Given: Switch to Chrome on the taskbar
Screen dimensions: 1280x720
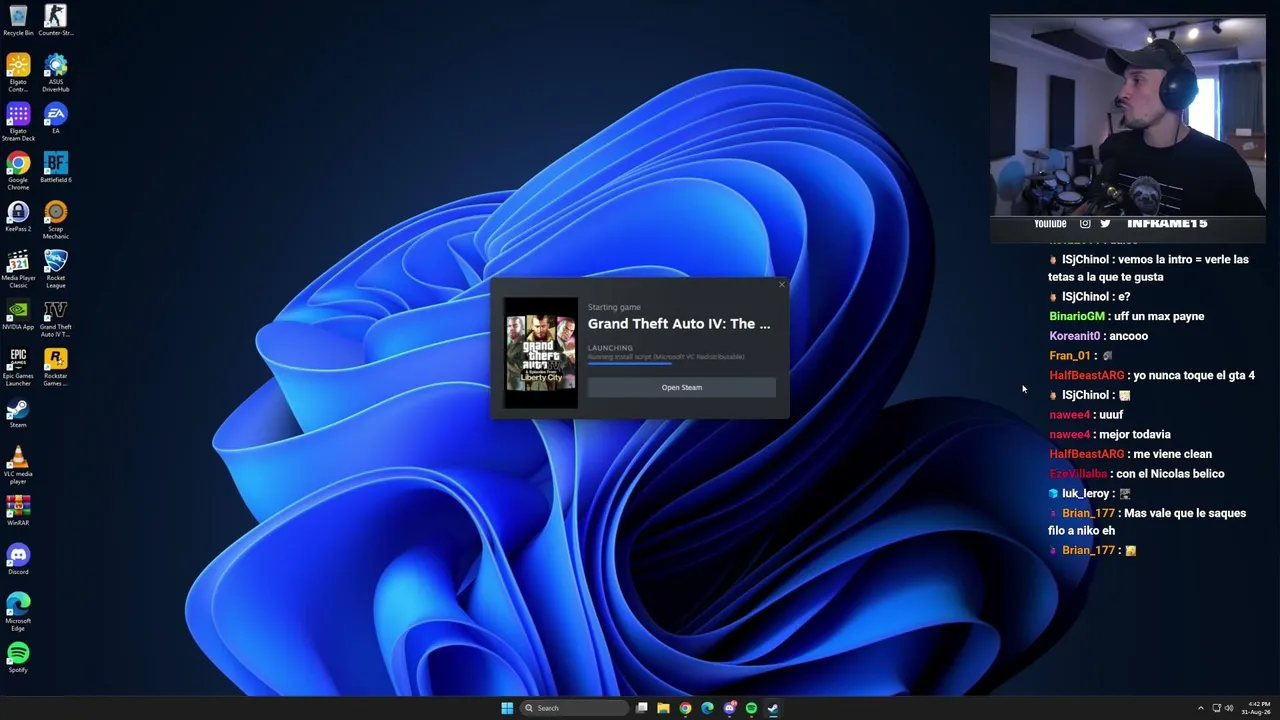Looking at the screenshot, I should coord(685,708).
